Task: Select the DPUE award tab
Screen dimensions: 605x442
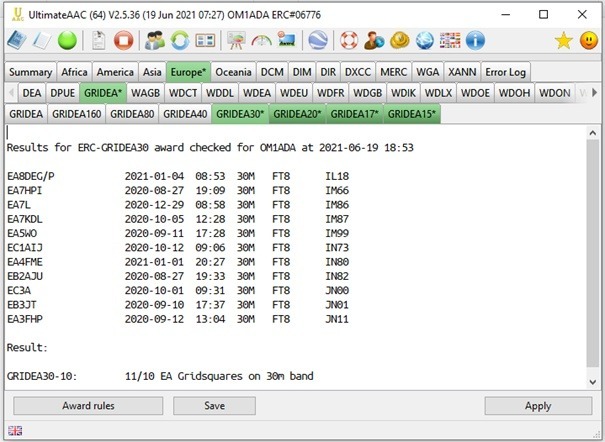Action: 63,93
